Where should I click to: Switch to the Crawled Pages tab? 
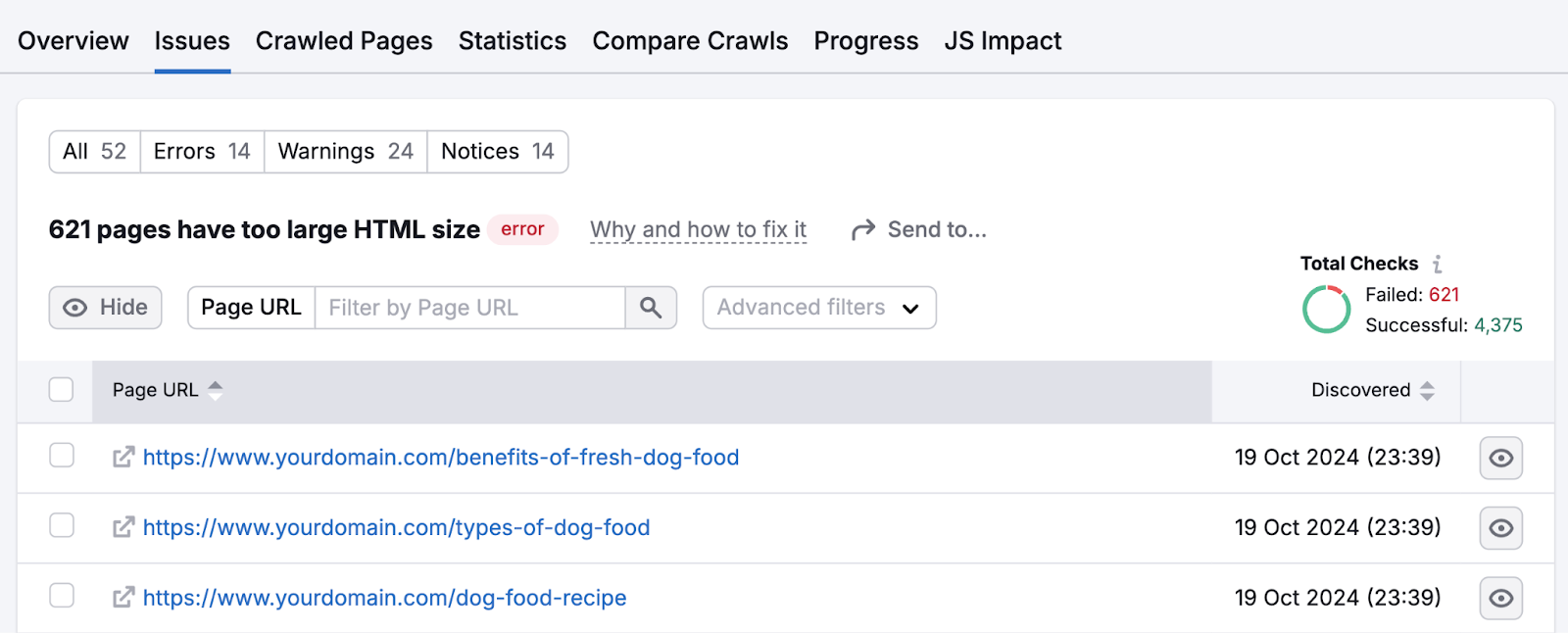[344, 41]
